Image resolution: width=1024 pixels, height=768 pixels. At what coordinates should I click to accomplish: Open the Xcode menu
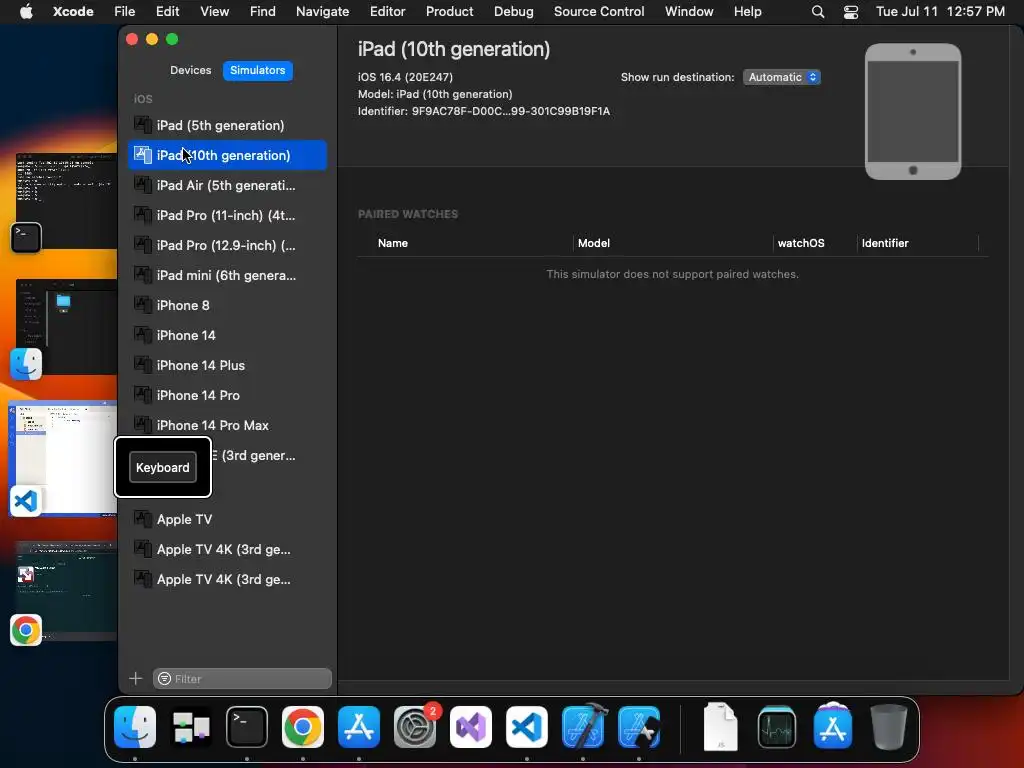pyautogui.click(x=73, y=12)
